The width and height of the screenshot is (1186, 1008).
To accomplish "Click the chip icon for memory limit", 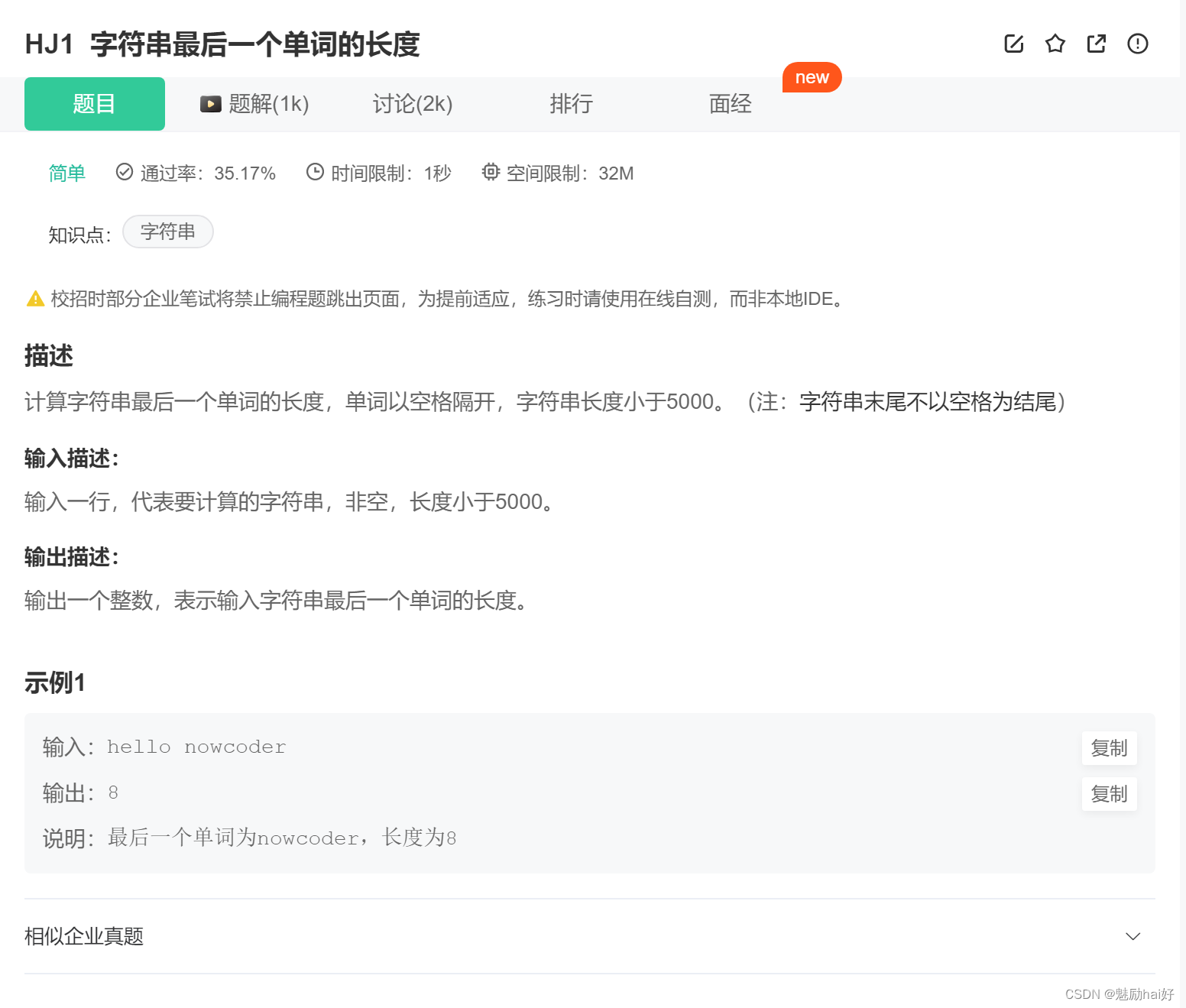I will (x=491, y=172).
